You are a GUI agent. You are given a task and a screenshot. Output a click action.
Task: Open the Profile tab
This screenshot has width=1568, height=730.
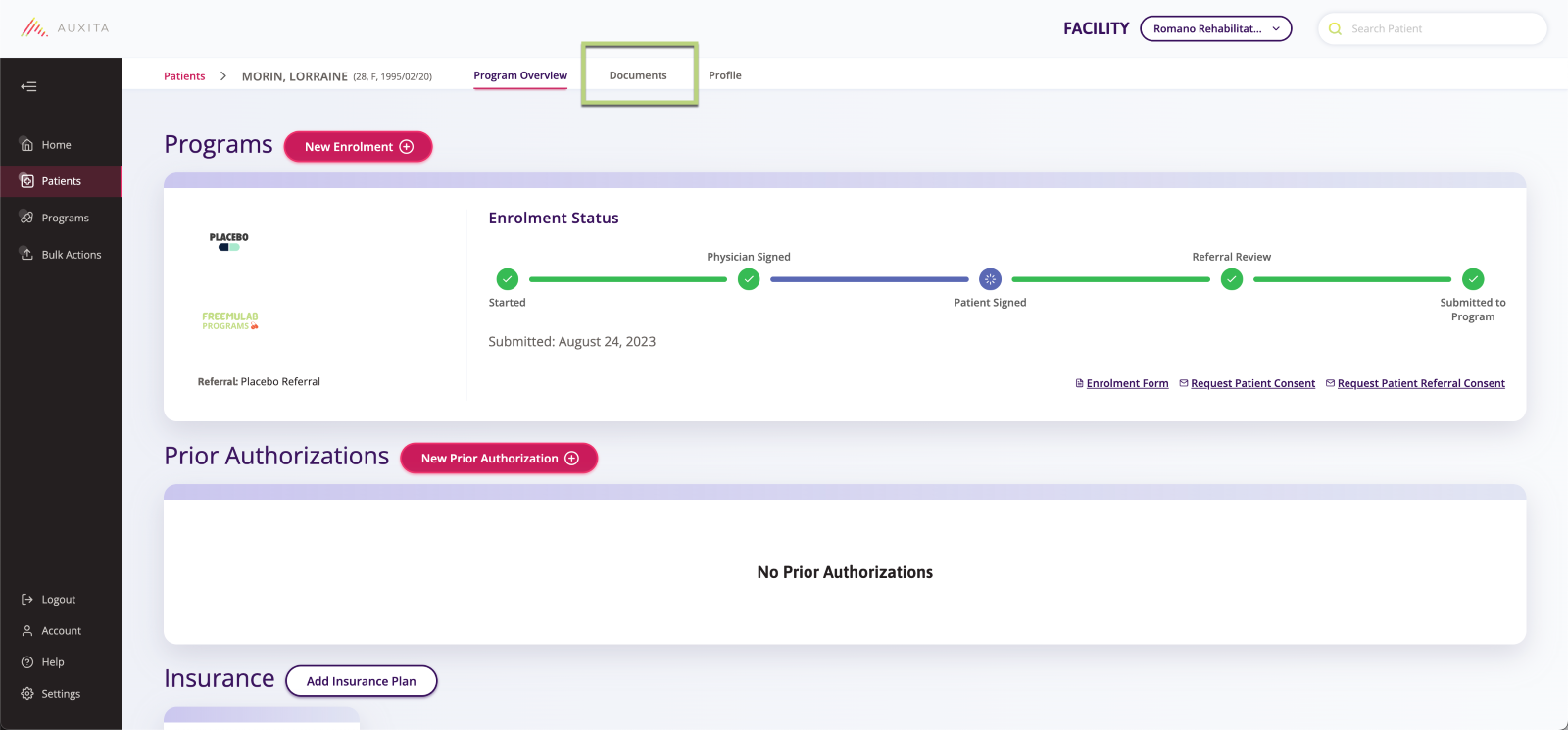coord(725,75)
